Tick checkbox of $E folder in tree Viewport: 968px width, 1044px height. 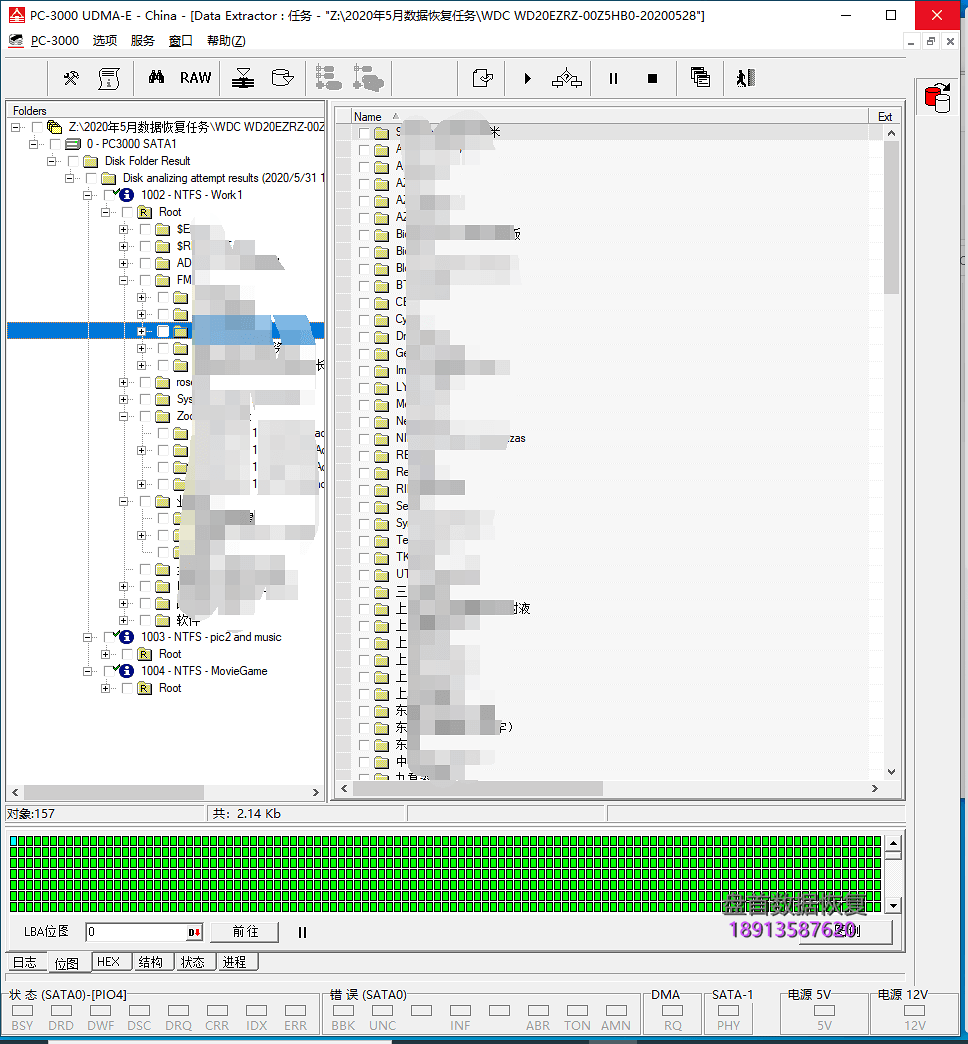(145, 229)
